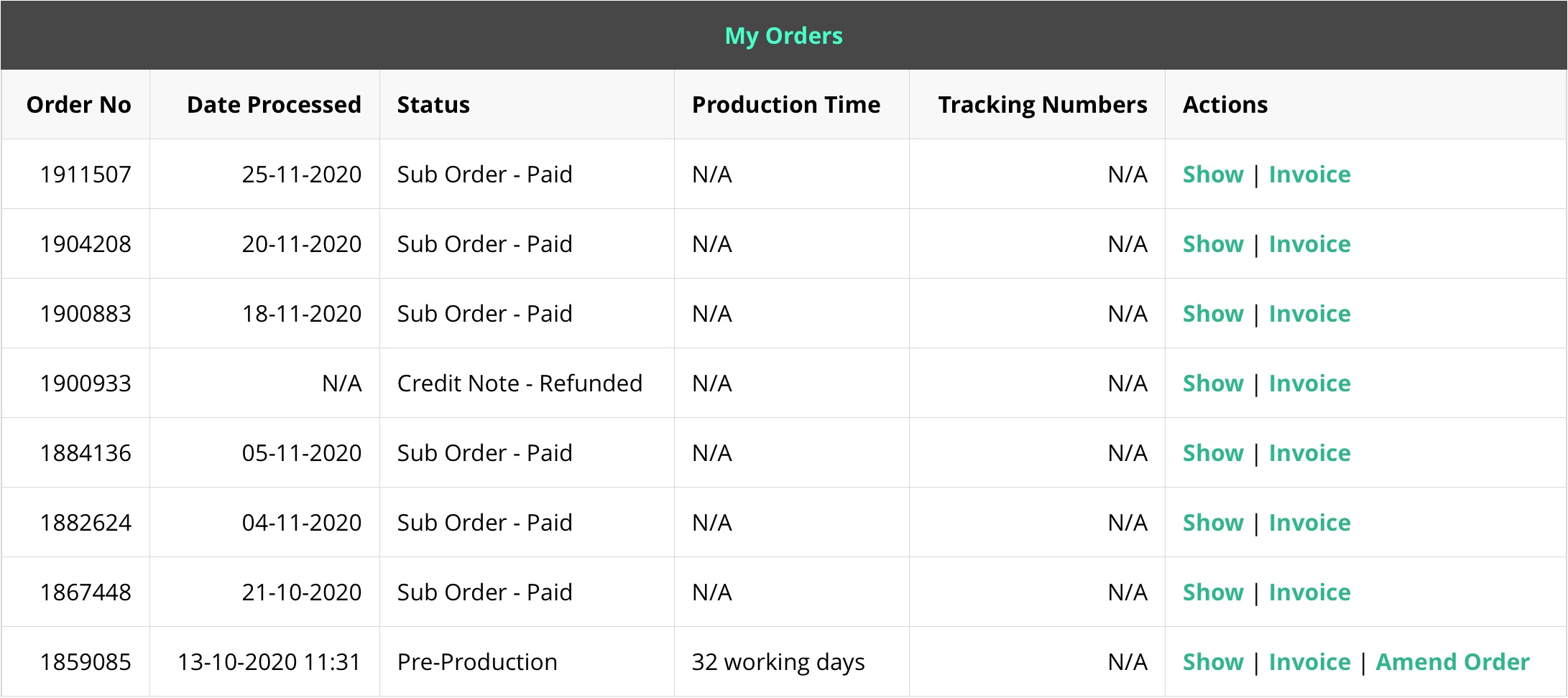This screenshot has height=698, width=1568.
Task: Click the Date Processed column header
Action: pos(274,105)
